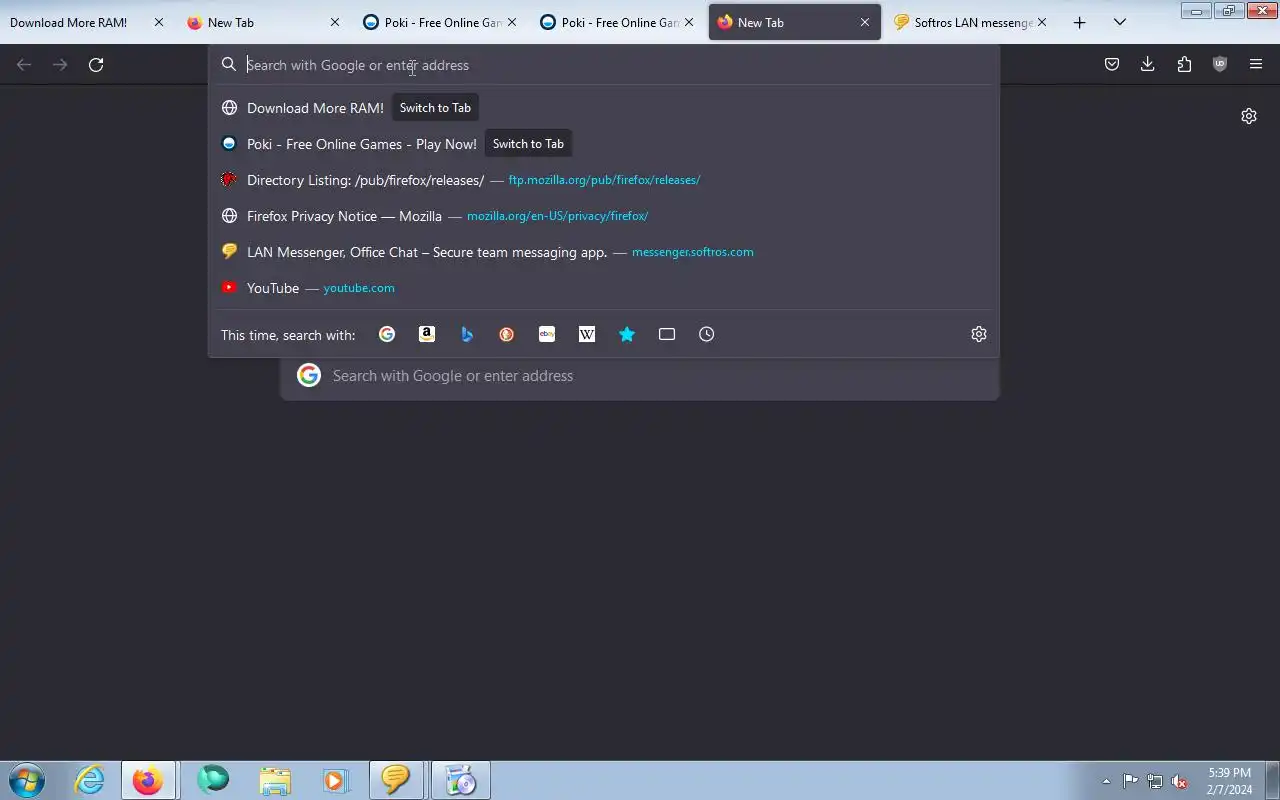Close the active New Tab tab
Image resolution: width=1280 pixels, height=800 pixels.
pos(865,22)
